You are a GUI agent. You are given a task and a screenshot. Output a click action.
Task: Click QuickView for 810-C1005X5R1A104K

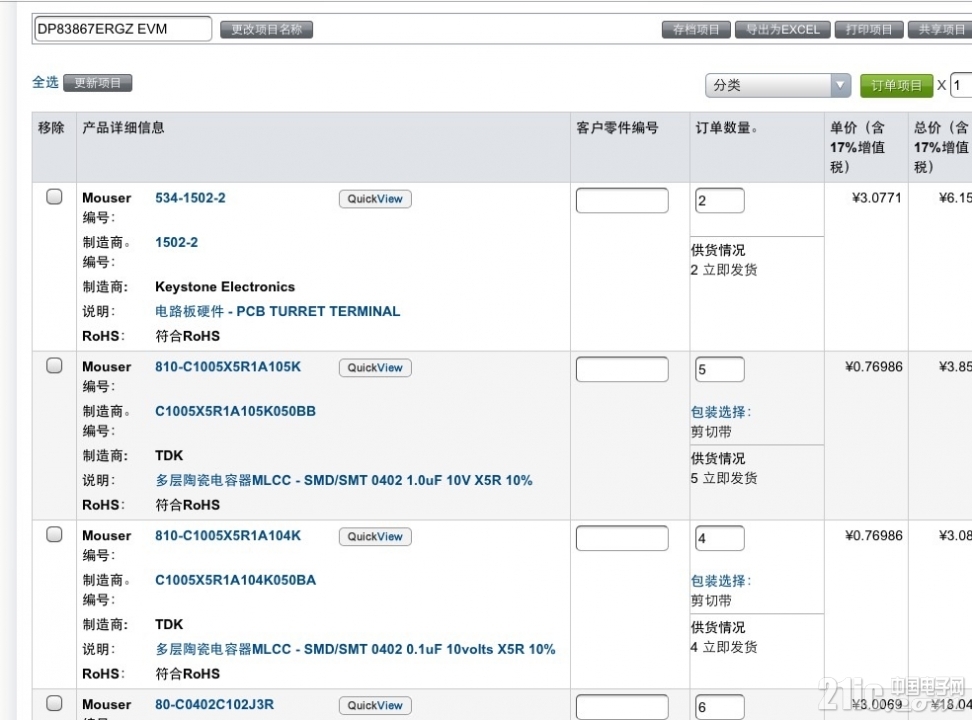(x=375, y=536)
